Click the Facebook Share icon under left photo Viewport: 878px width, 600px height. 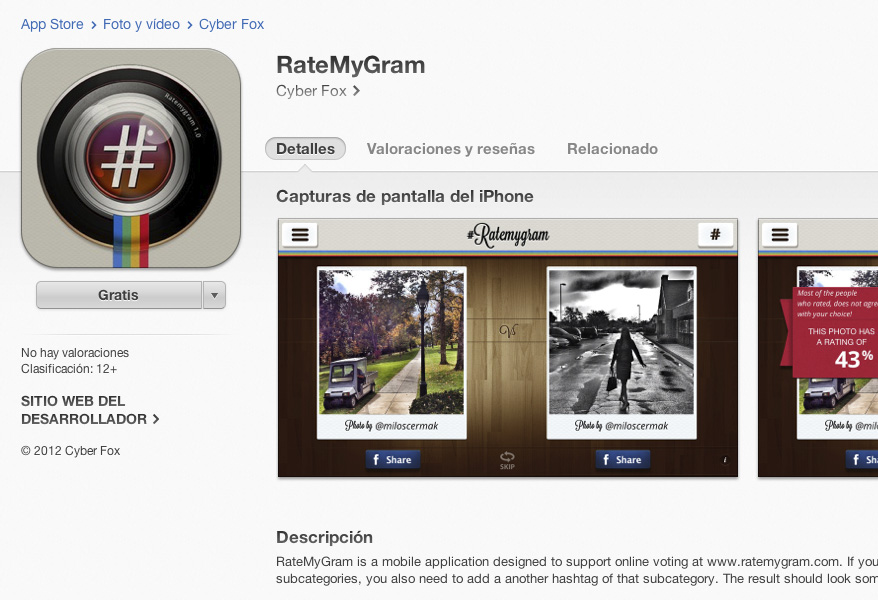tap(391, 459)
